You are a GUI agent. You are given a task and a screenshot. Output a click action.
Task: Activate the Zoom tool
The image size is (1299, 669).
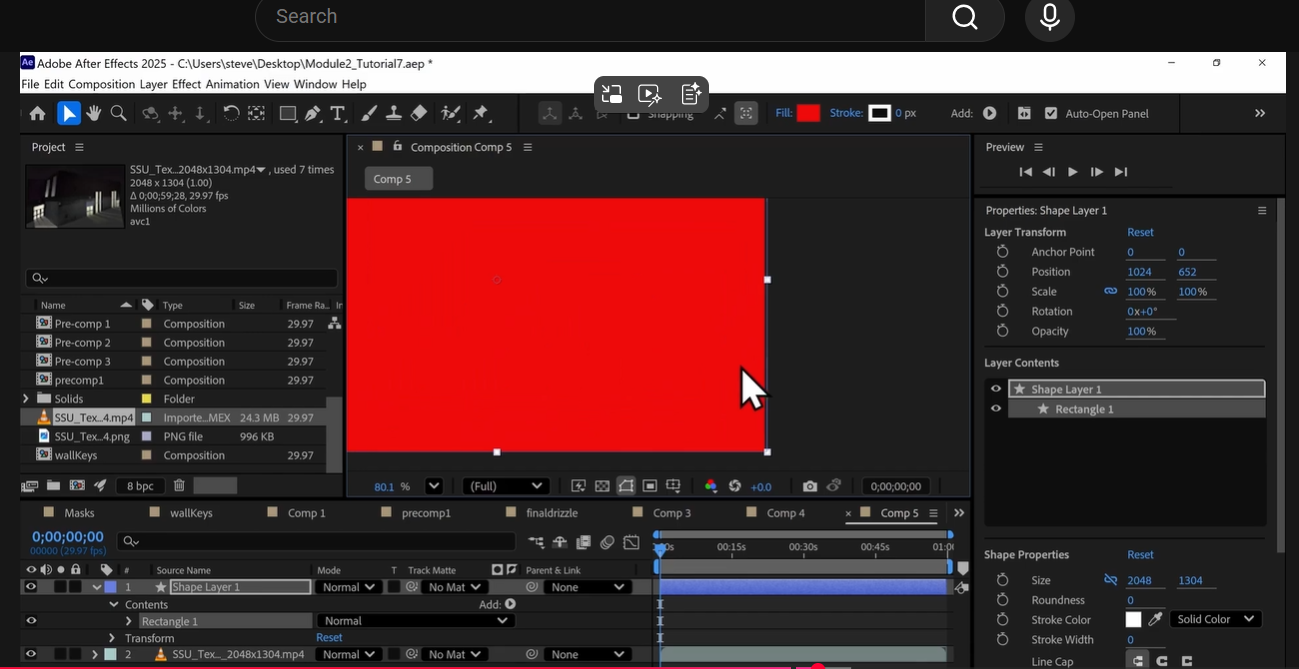[x=117, y=113]
